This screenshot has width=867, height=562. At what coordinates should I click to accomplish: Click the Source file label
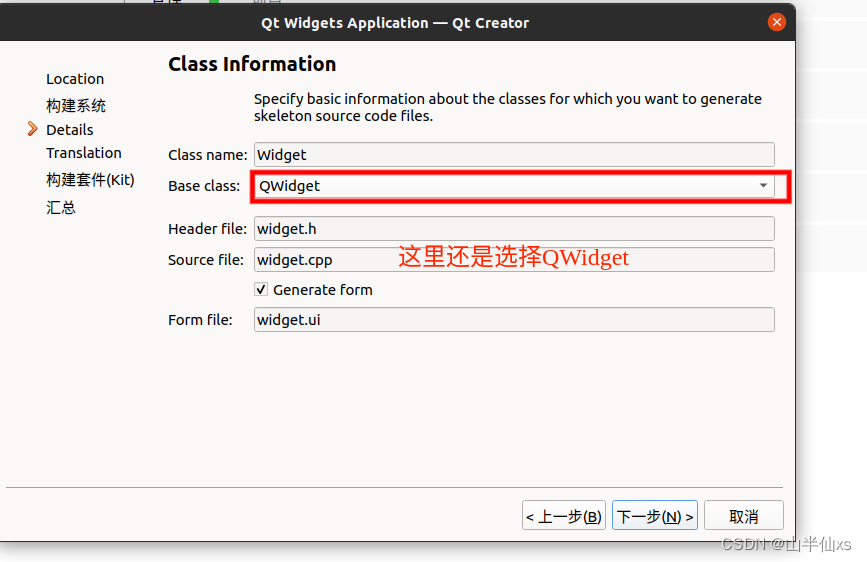coord(206,260)
